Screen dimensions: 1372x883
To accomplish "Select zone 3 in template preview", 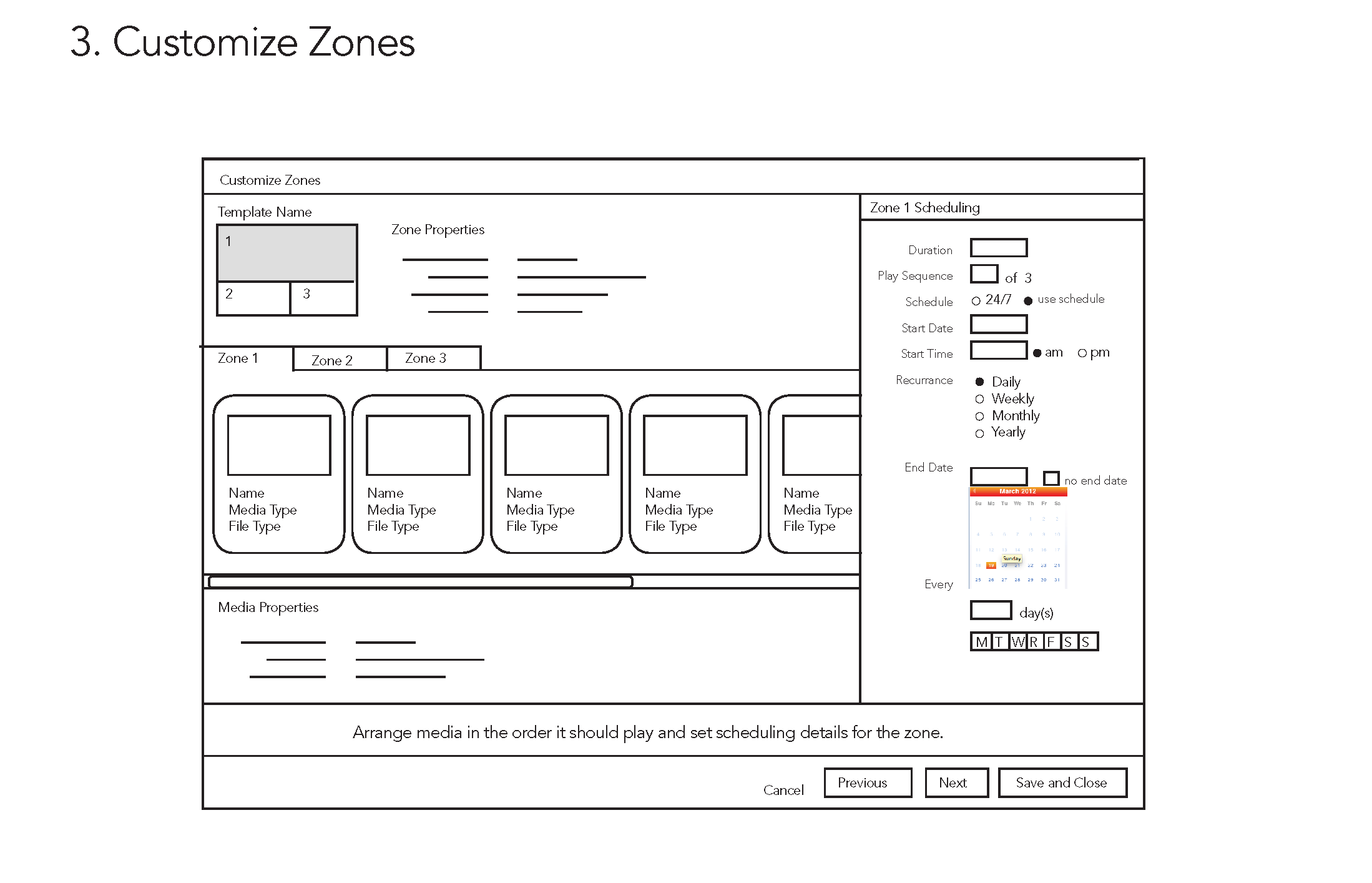I will coord(324,298).
